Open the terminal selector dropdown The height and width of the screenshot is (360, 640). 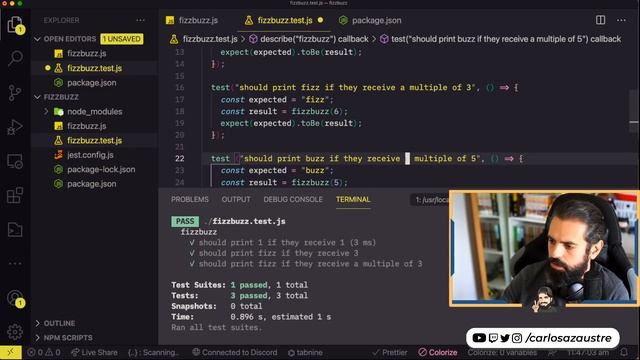pos(430,200)
